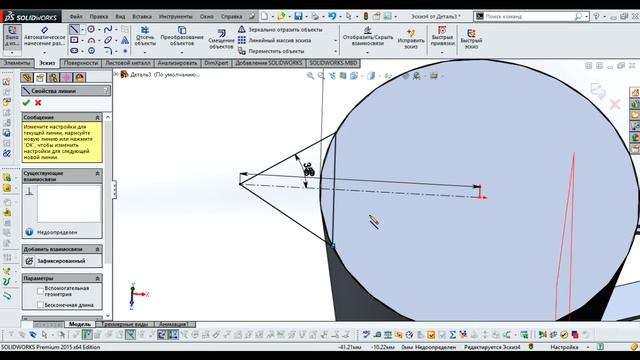The width and height of the screenshot is (640, 360).
Task: Open the Line tool dropdown arrow
Action: 82,29
